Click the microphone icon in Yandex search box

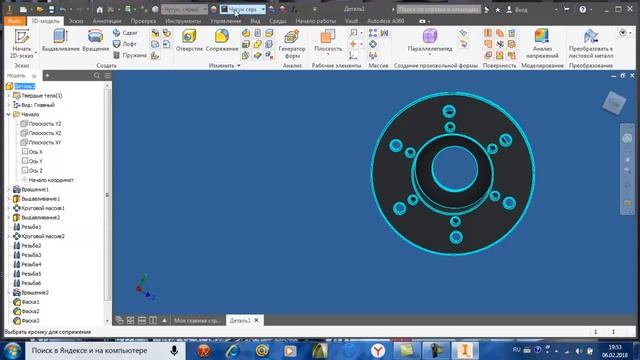(174, 351)
